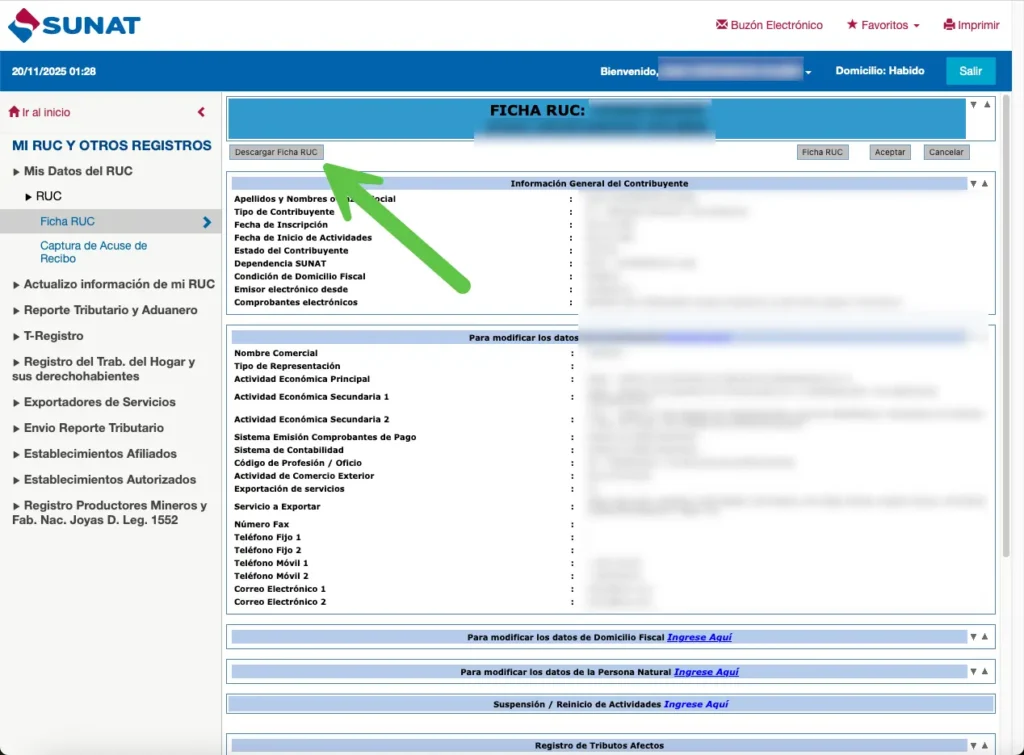
Task: Go to Ir al inicio home
Action: point(40,113)
